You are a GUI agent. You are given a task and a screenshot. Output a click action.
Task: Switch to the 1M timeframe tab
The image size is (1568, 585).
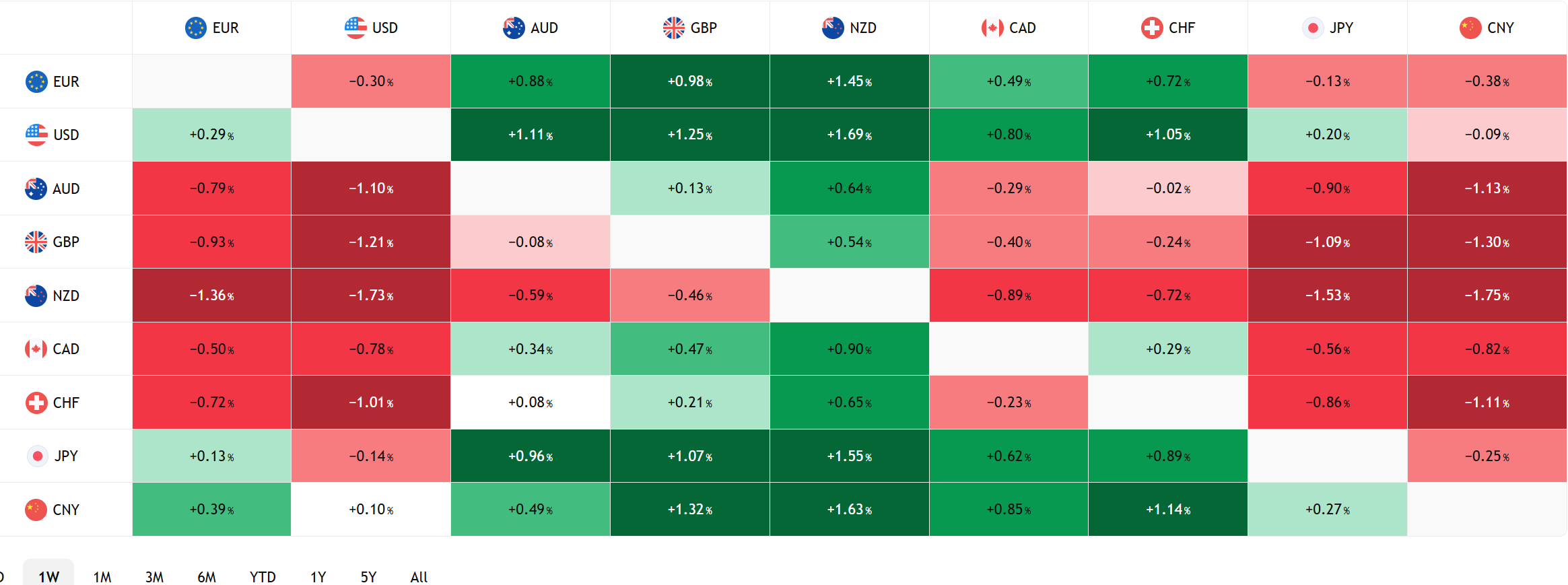(x=102, y=577)
